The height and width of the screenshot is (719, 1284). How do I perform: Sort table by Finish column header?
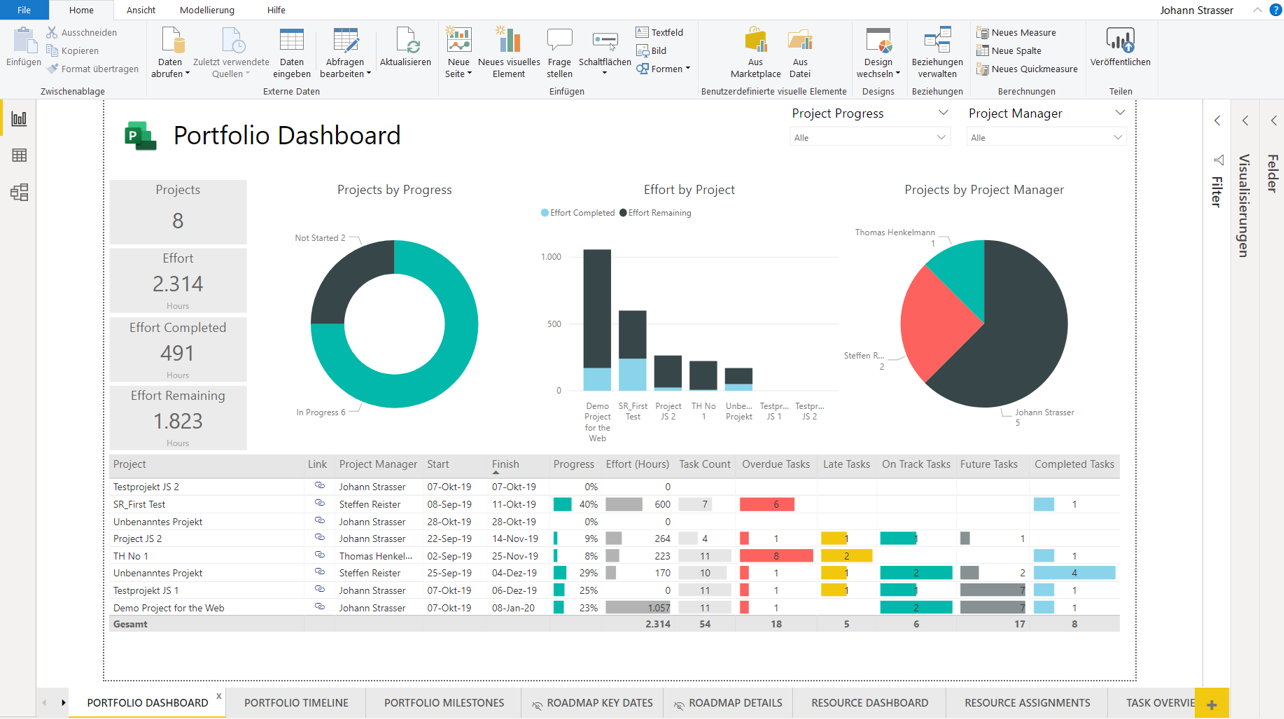(506, 464)
